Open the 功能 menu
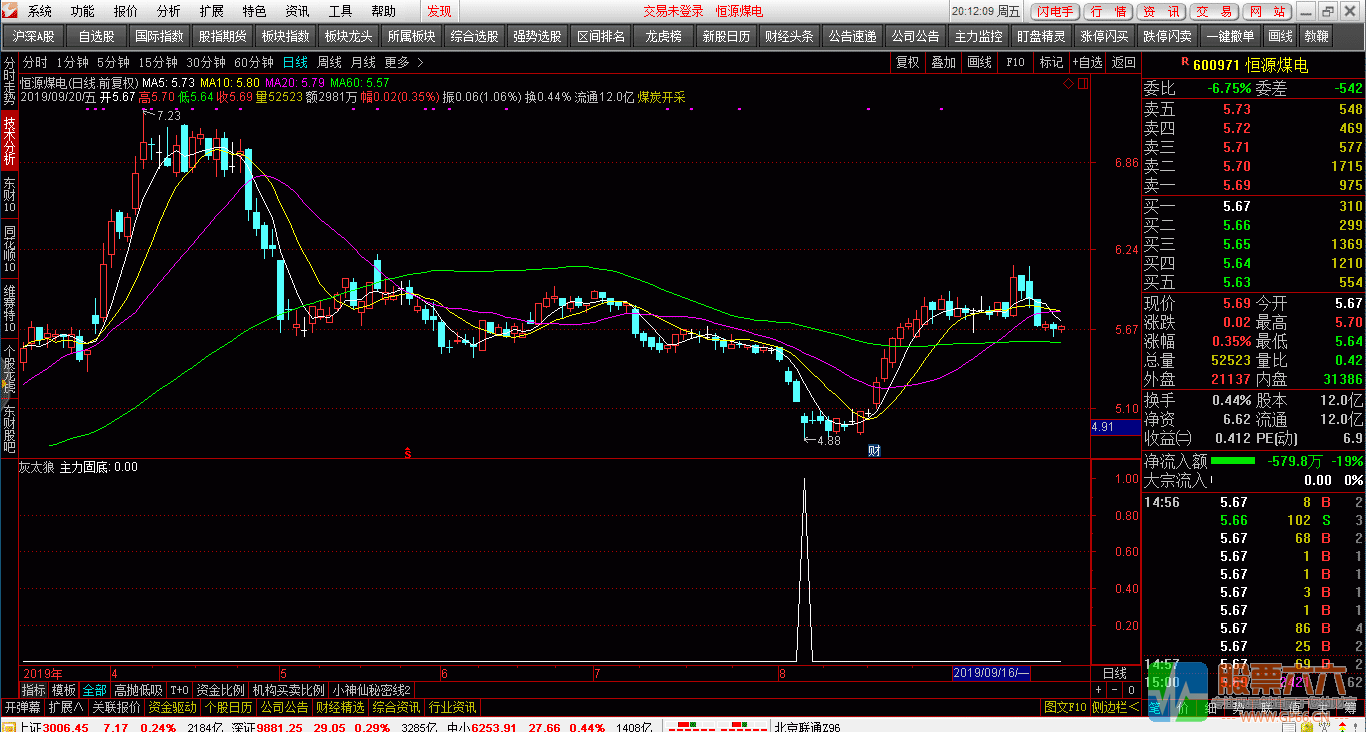This screenshot has height=732, width=1366. [x=83, y=11]
